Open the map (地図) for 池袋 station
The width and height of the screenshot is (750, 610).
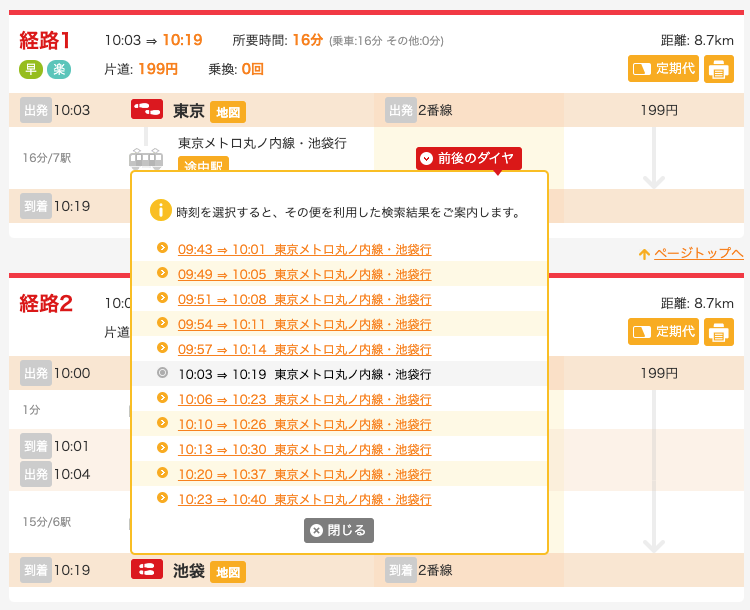228,572
